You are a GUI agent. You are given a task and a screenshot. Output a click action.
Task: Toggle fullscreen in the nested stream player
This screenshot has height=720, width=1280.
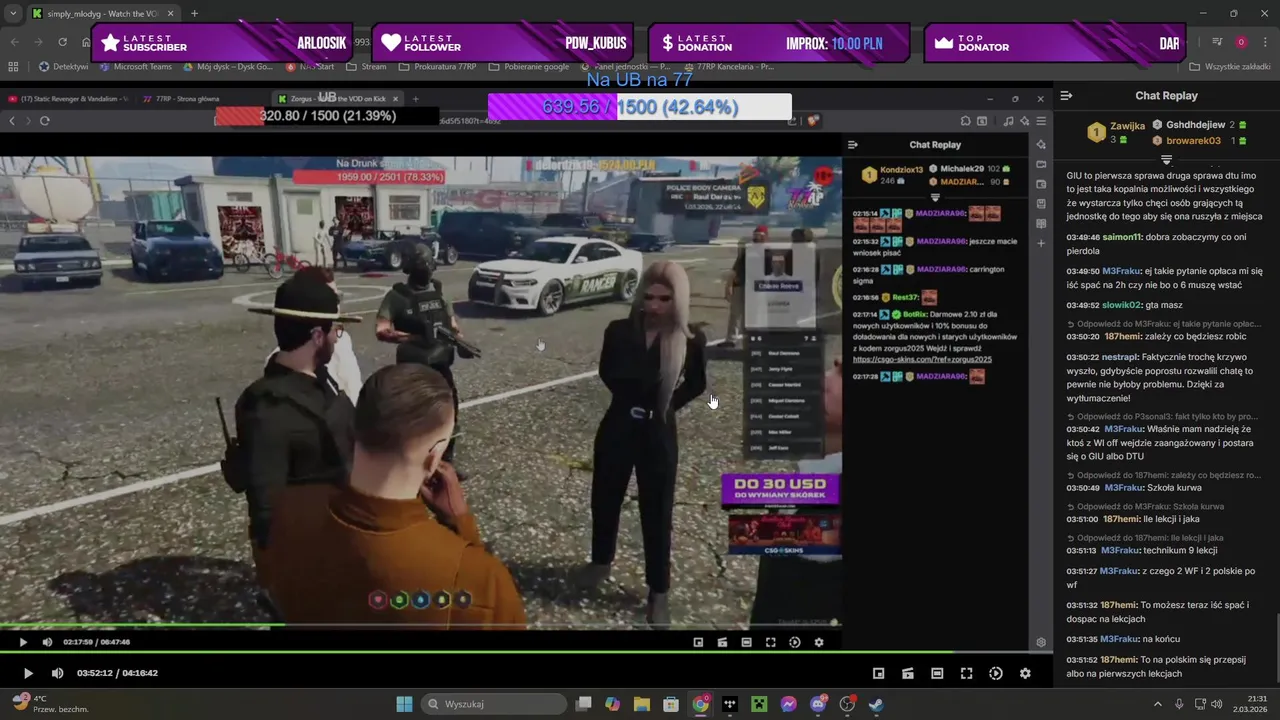[x=770, y=642]
